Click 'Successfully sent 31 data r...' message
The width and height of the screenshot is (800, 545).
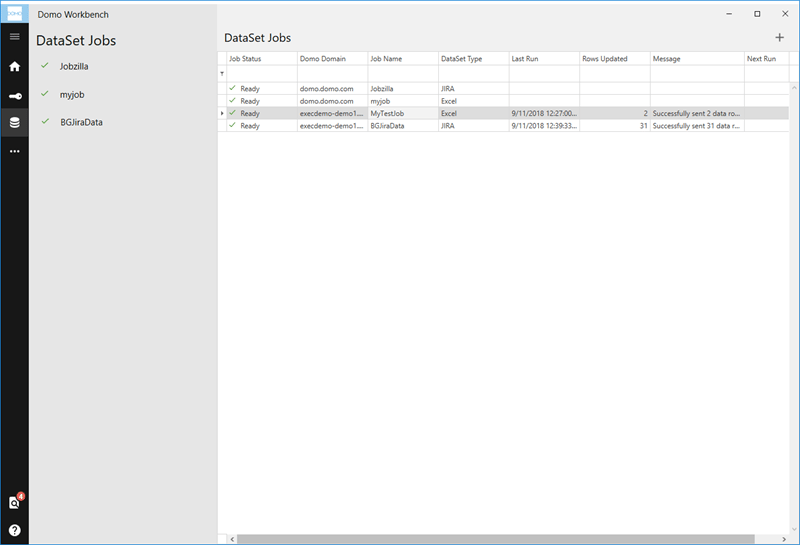coord(696,126)
